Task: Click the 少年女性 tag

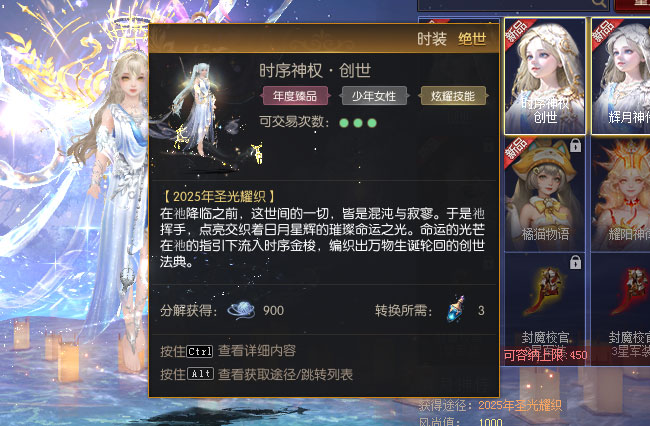Action: tap(374, 96)
